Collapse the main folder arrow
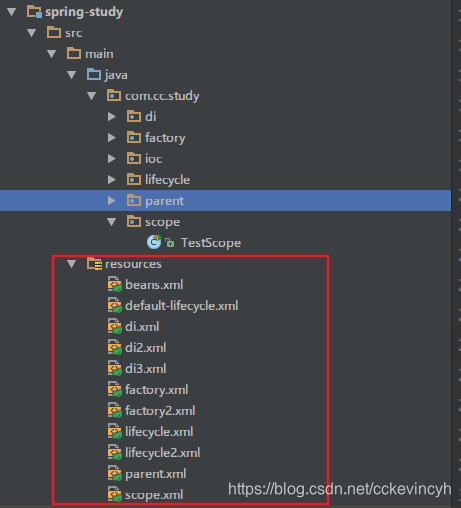 pyautogui.click(x=52, y=54)
